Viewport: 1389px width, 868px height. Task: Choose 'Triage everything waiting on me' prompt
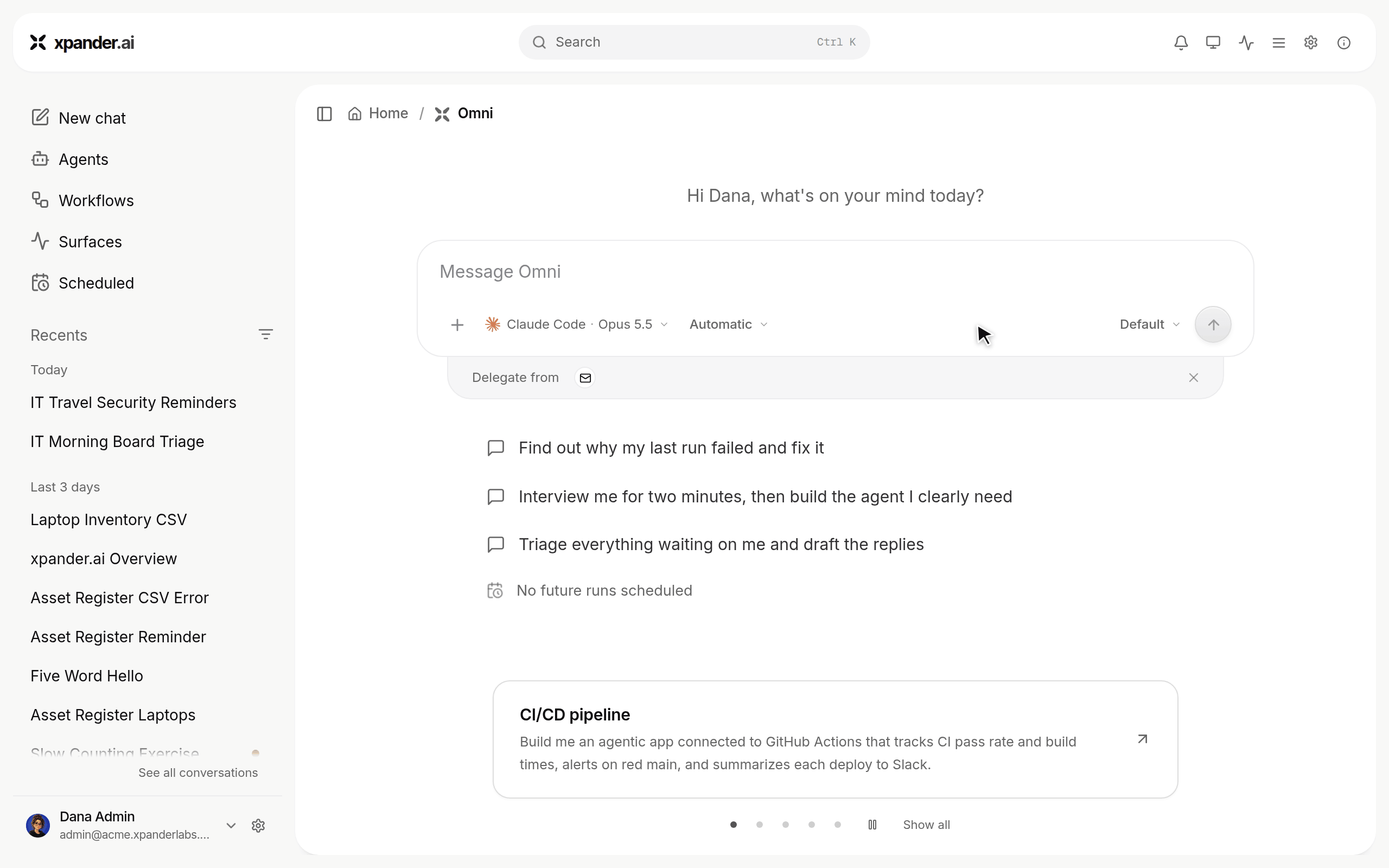tap(705, 544)
